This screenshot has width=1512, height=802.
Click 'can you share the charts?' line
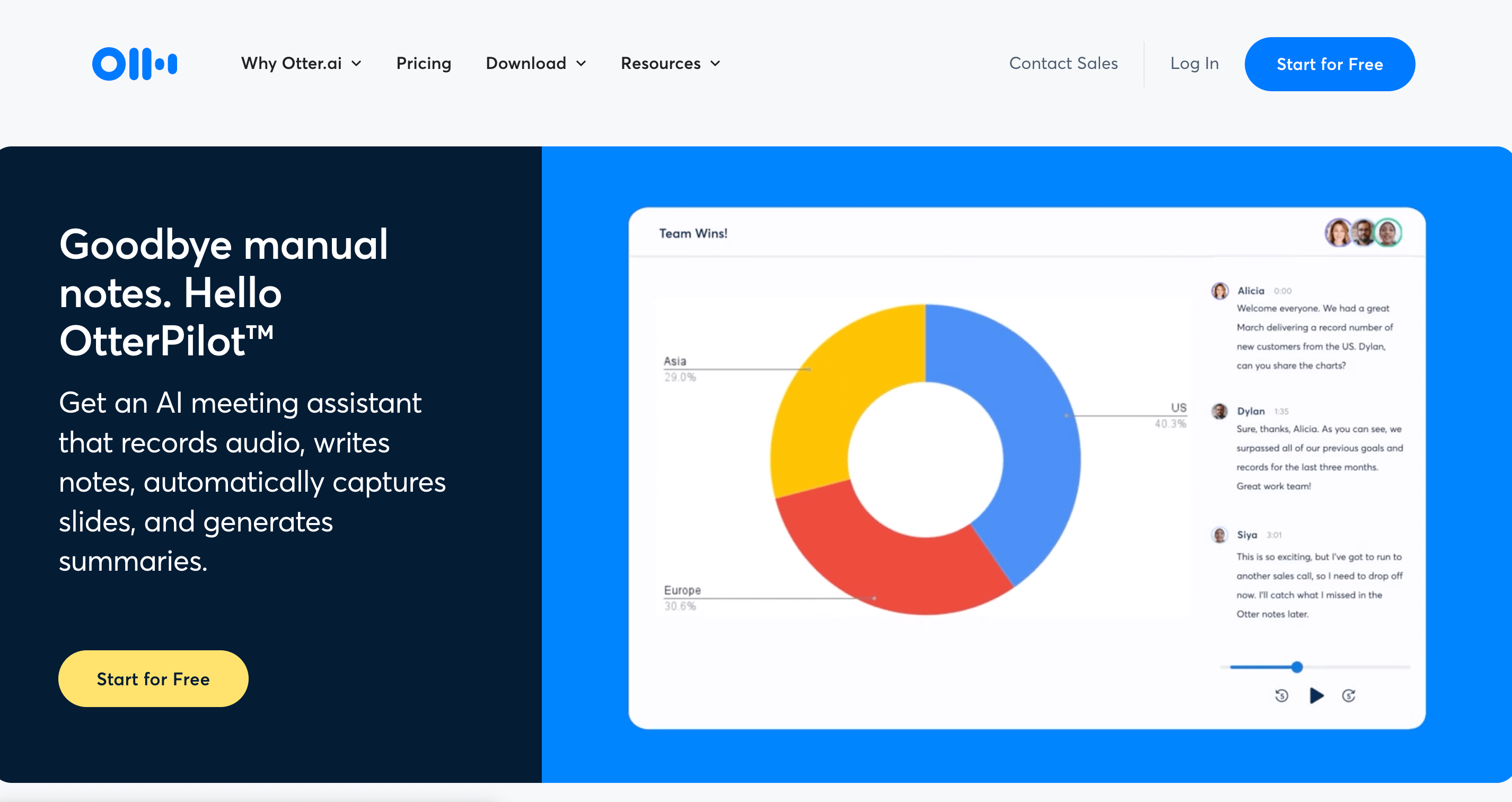tap(1291, 366)
